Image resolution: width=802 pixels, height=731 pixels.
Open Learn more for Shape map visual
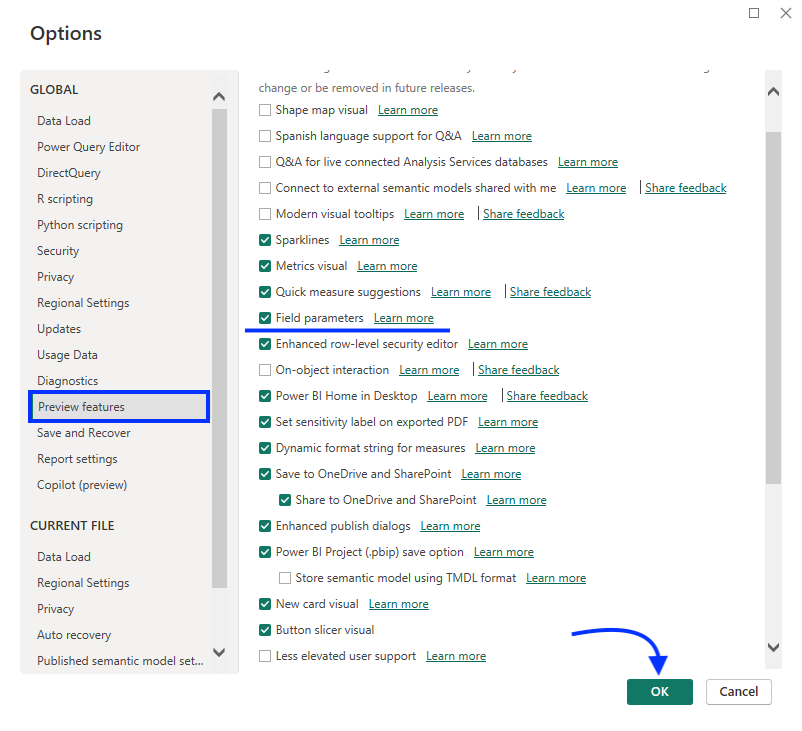point(408,110)
